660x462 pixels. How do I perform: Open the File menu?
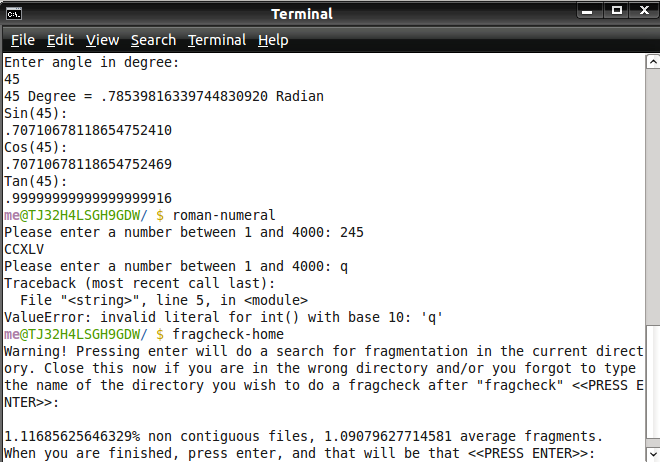click(x=23, y=40)
